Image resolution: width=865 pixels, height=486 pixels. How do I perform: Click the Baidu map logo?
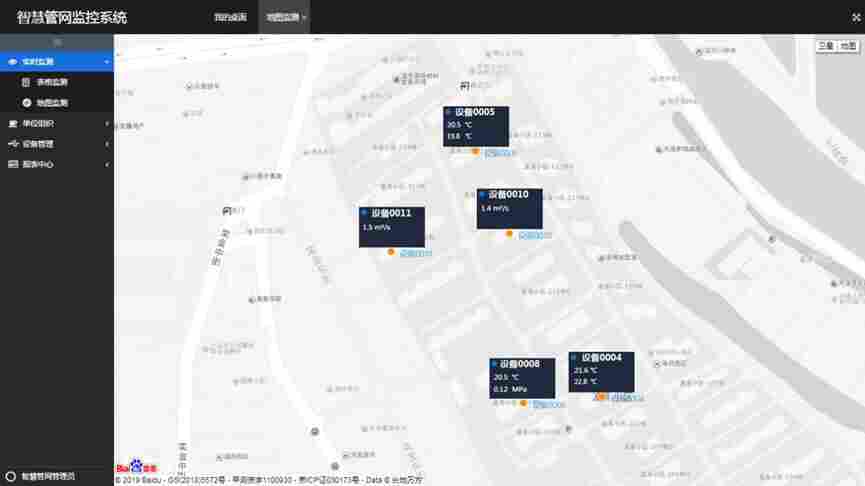137,467
